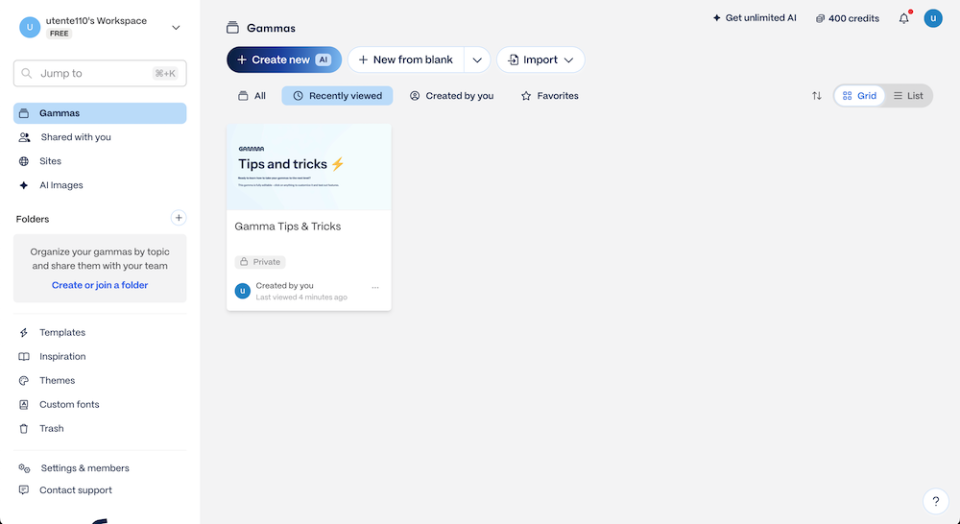Click the Jump to search field
Image resolution: width=960 pixels, height=524 pixels.
pyautogui.click(x=100, y=73)
